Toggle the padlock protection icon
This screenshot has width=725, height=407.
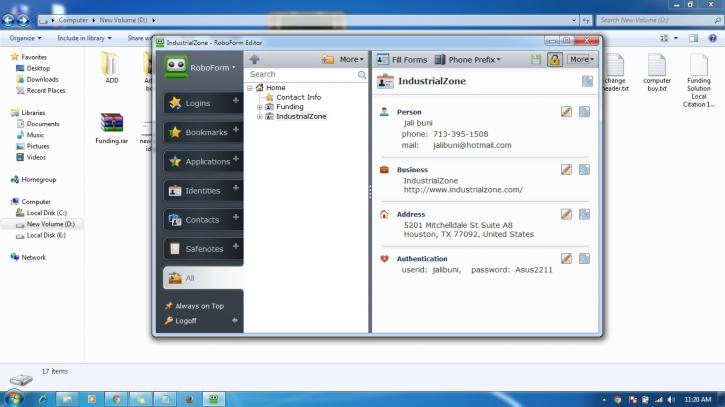(555, 59)
